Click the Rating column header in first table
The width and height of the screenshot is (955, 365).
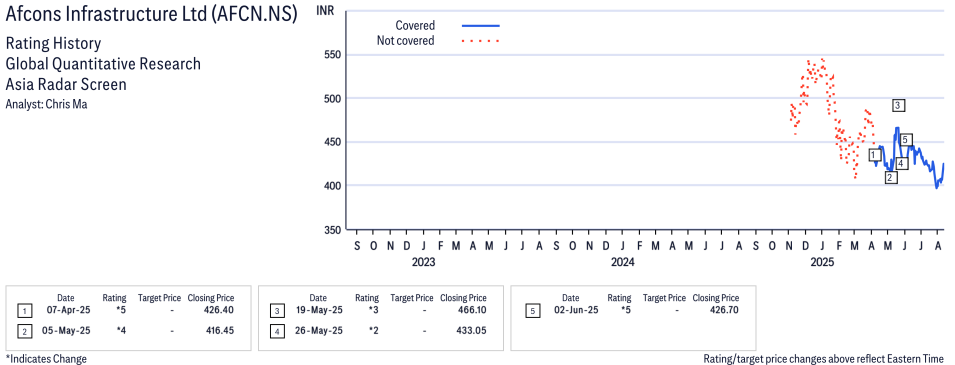pyautogui.click(x=114, y=298)
